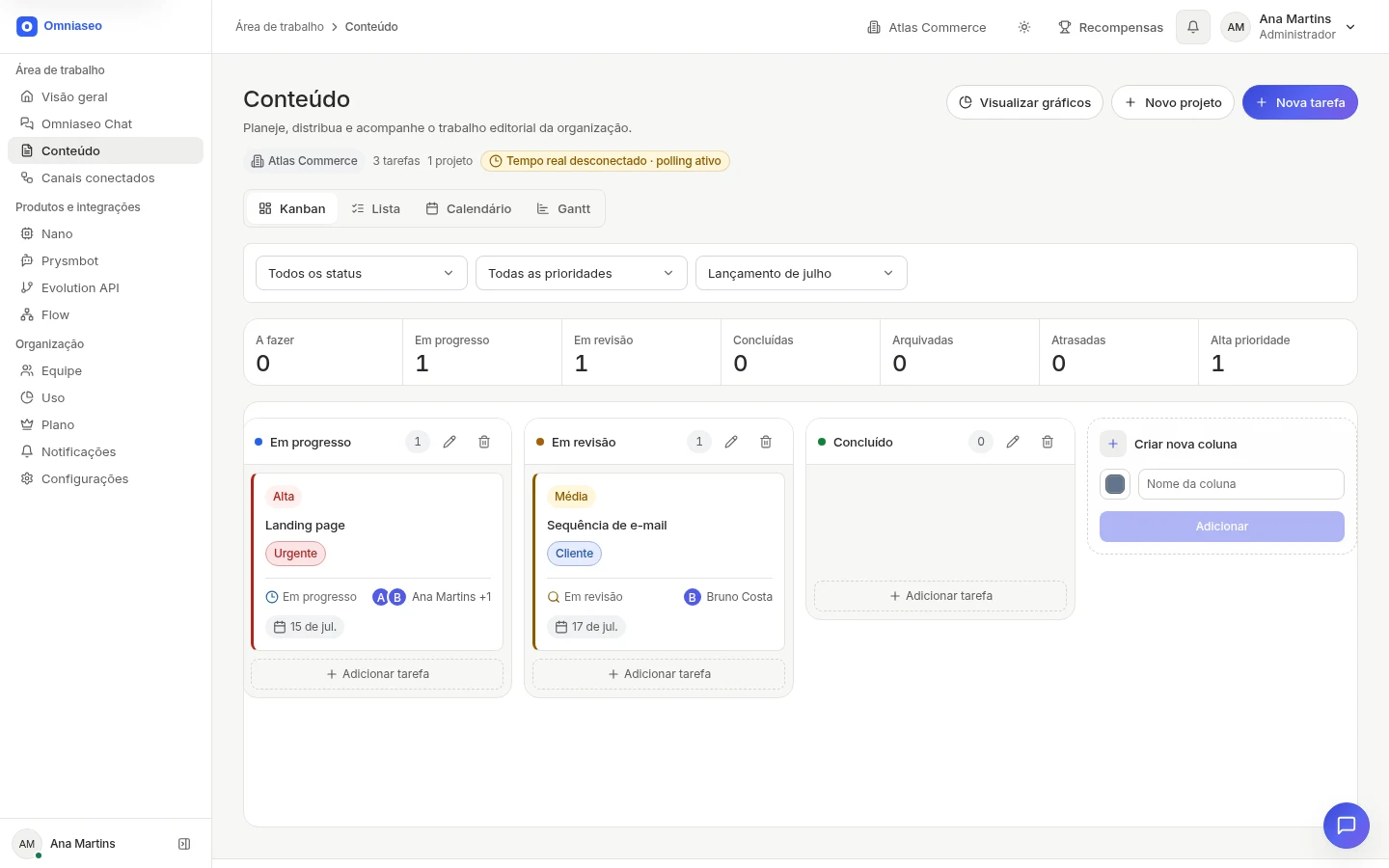
Task: Delete the Em revisão column
Action: pos(766,442)
